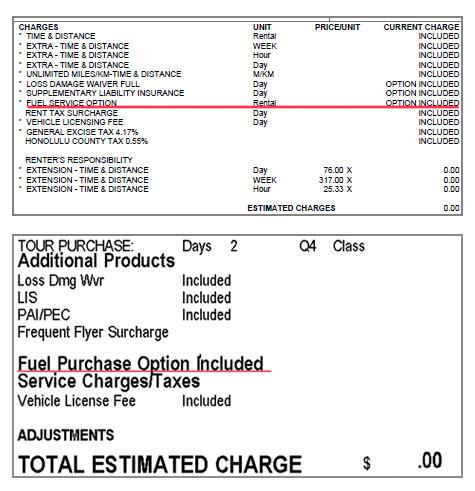Click the 317.00 extension WEEK price
The image size is (475, 491).
tap(331, 180)
